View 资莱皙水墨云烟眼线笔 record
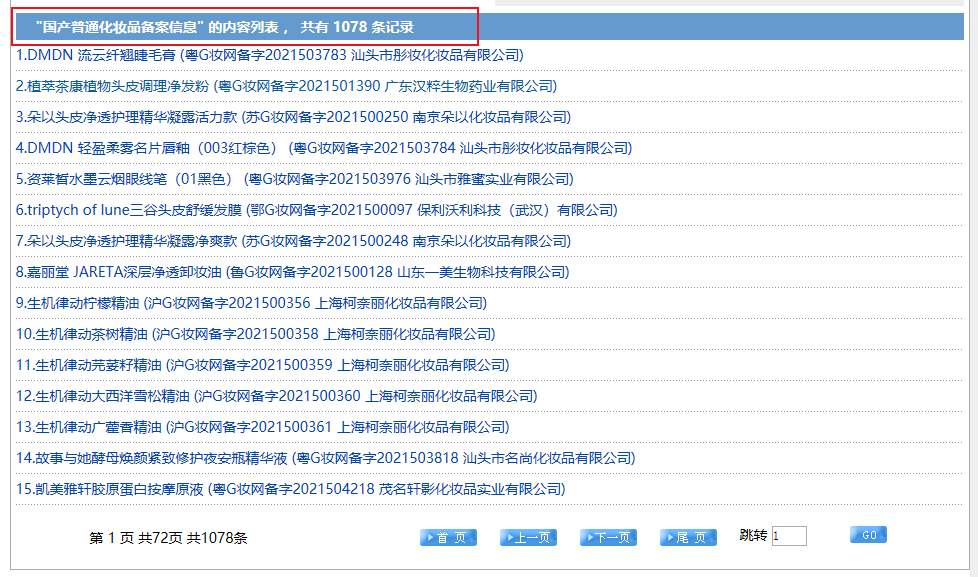 coord(294,179)
